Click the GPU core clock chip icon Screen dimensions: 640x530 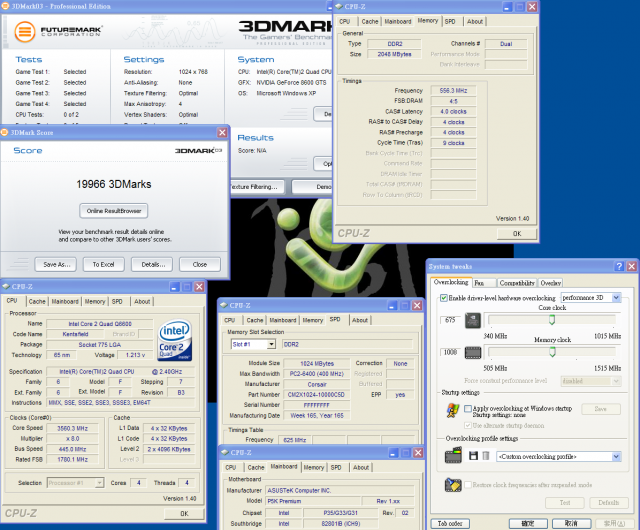(x=473, y=321)
